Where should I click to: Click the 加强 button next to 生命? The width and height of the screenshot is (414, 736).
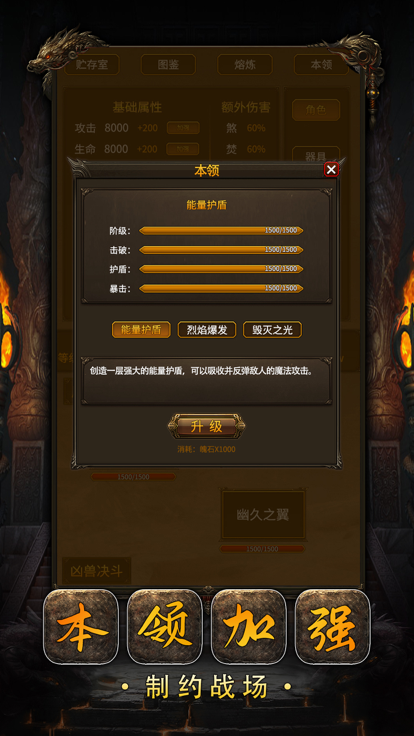(x=183, y=149)
